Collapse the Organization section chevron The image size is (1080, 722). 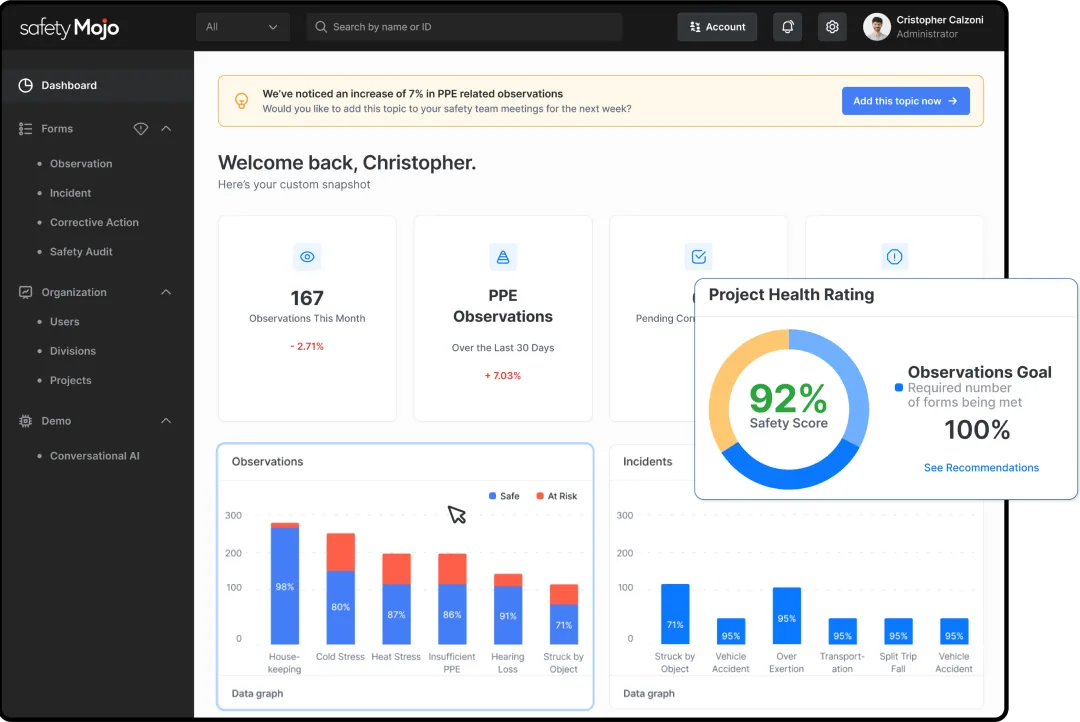point(166,292)
